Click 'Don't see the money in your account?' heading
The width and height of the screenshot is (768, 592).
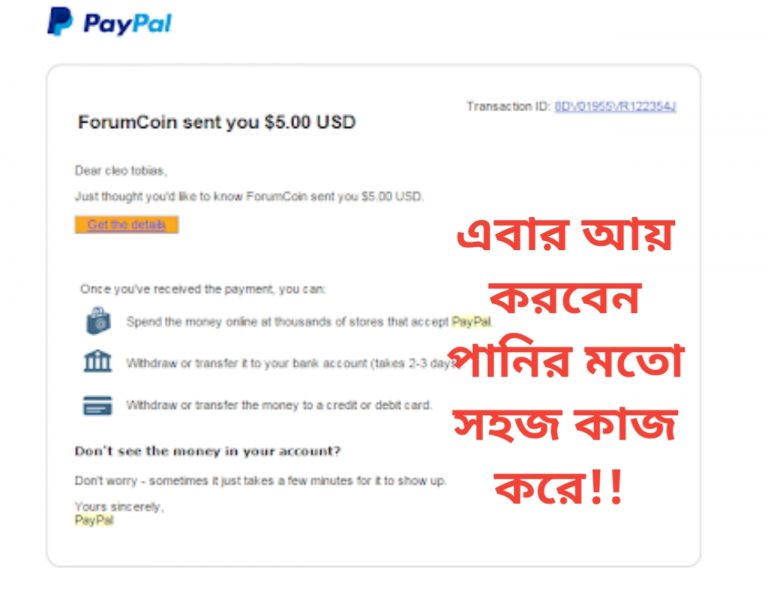click(207, 451)
